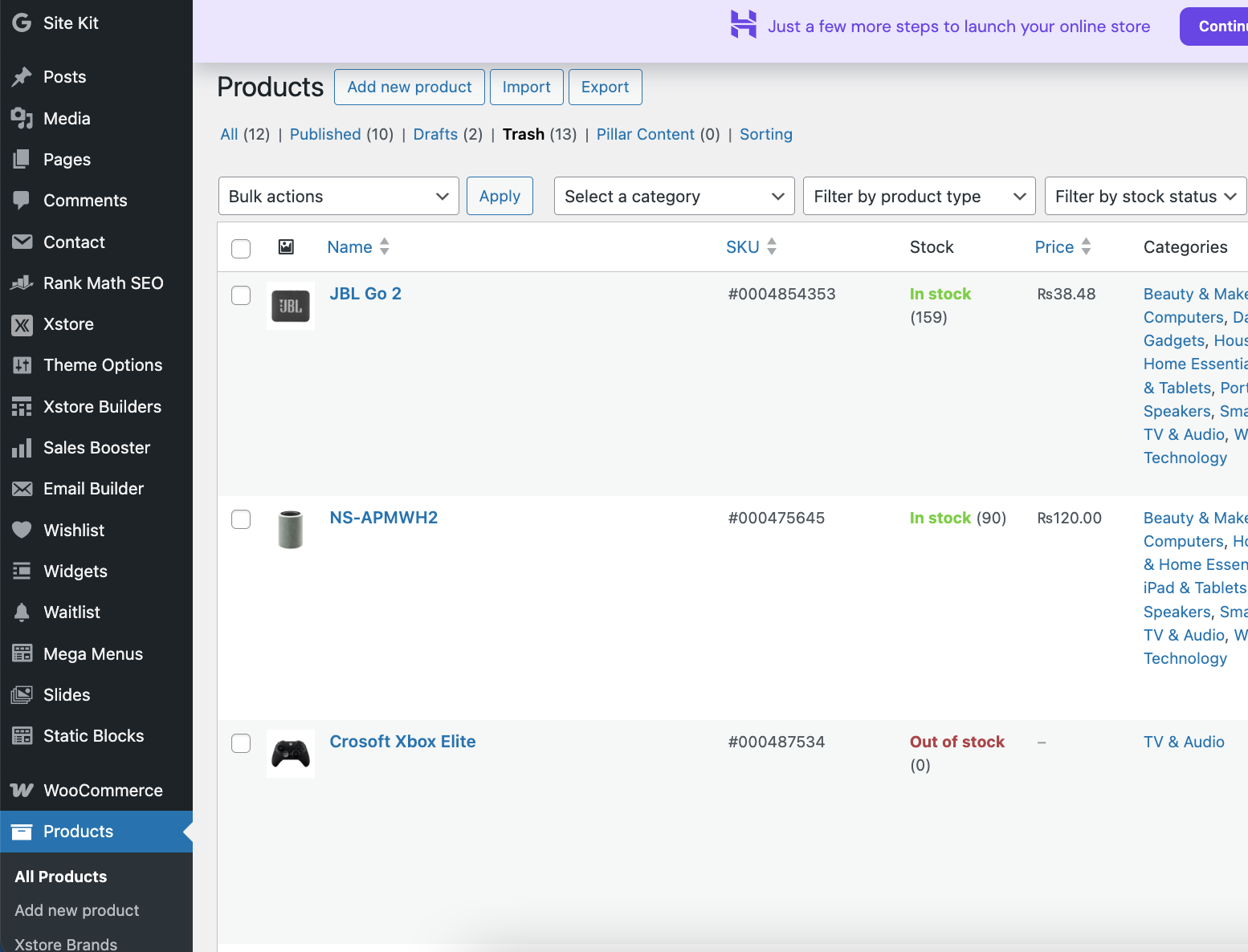This screenshot has height=952, width=1248.
Task: Click the TV & Audio category for Xbox Elite
Action: (x=1184, y=742)
